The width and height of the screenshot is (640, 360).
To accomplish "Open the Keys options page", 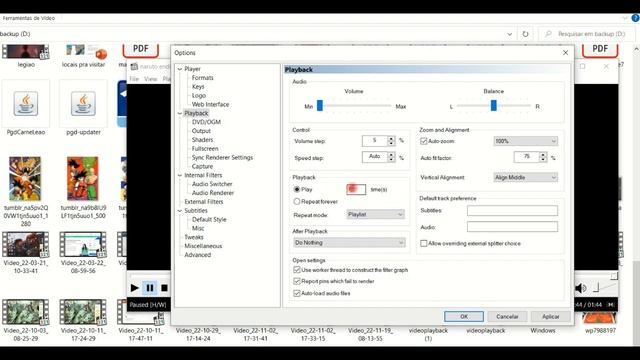I will click(x=198, y=87).
